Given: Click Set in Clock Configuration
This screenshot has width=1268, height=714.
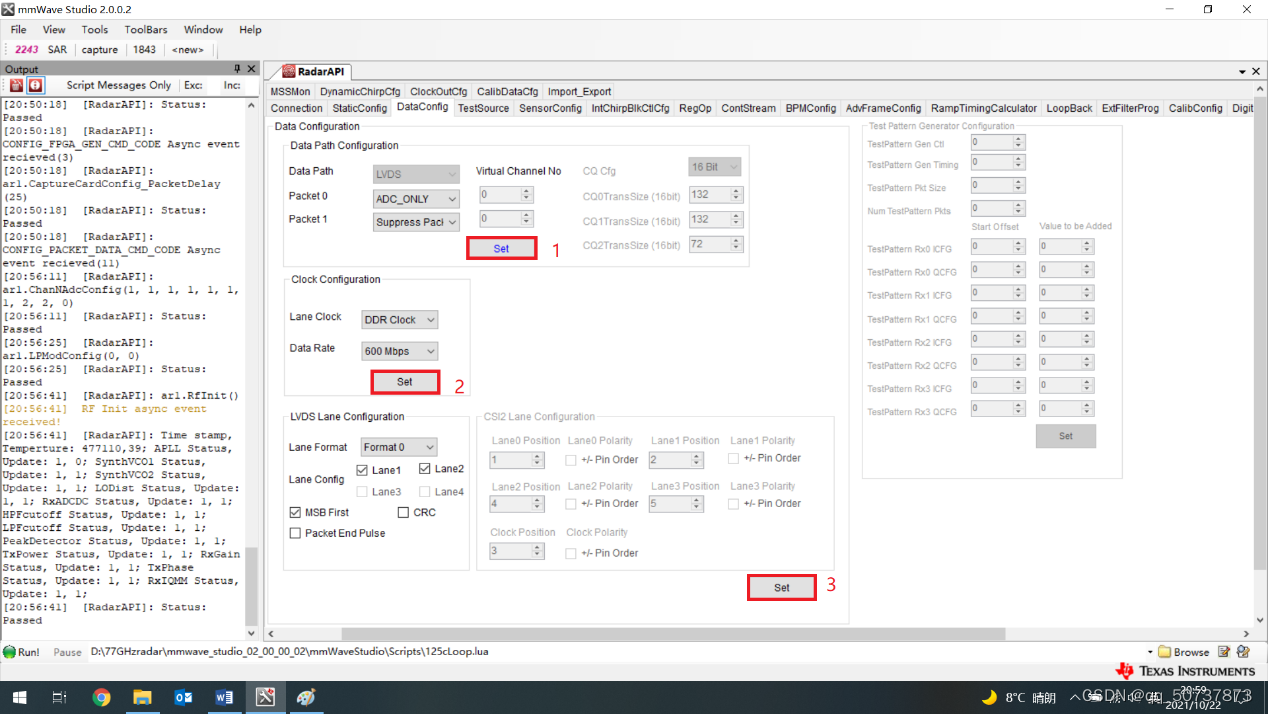Looking at the screenshot, I should (x=405, y=382).
